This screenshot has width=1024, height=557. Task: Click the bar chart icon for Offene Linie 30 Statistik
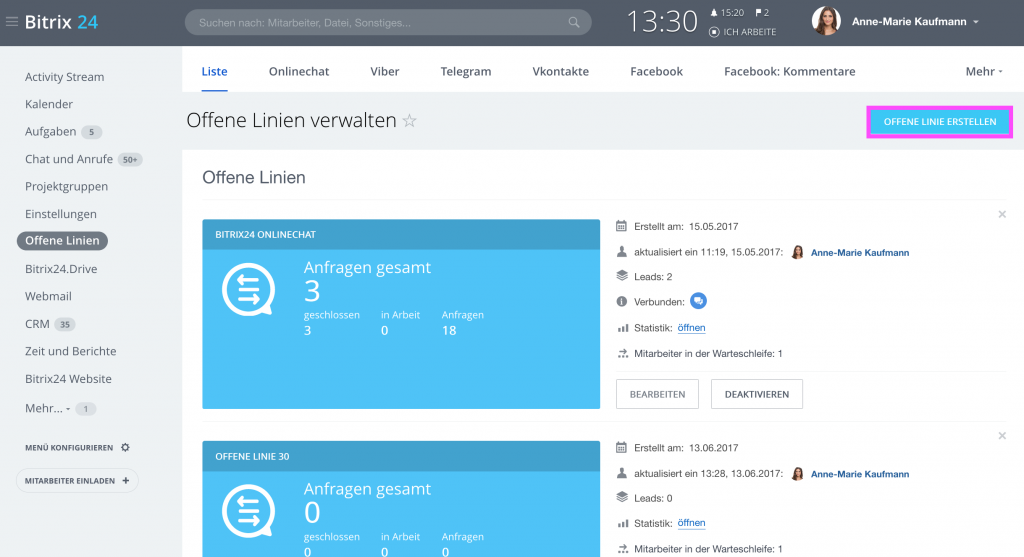pos(622,523)
